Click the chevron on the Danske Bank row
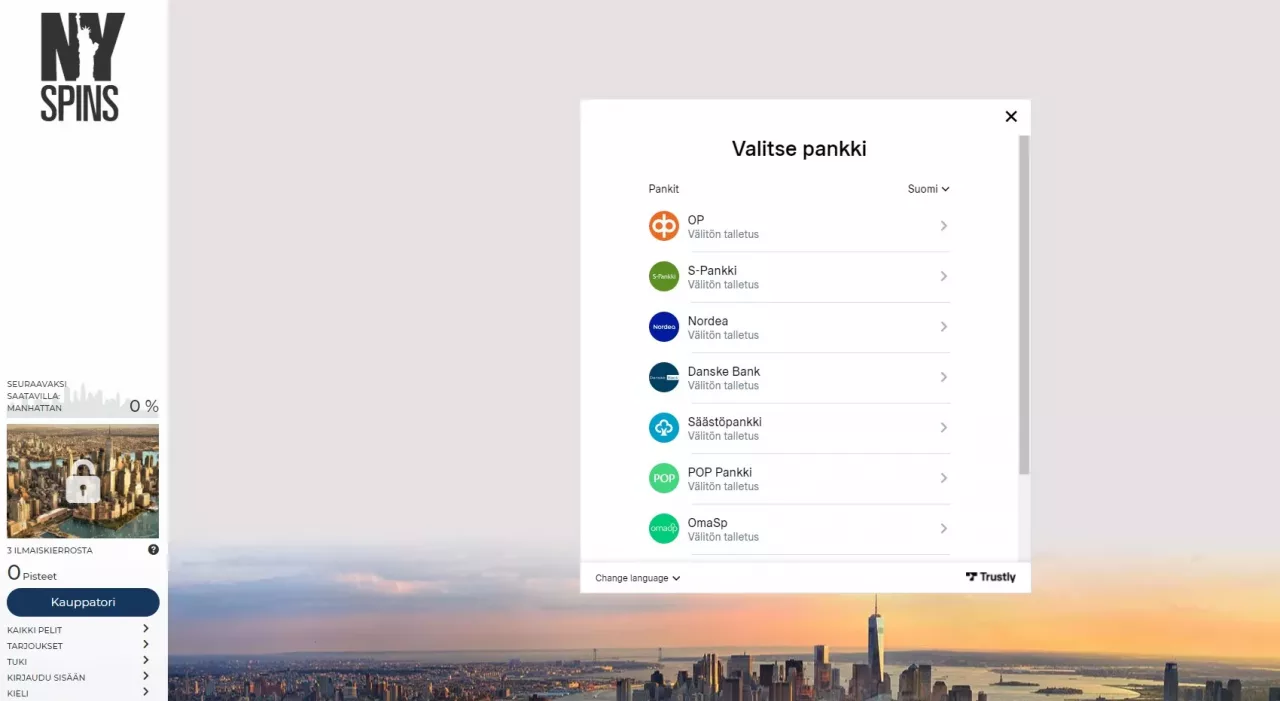 (x=944, y=377)
